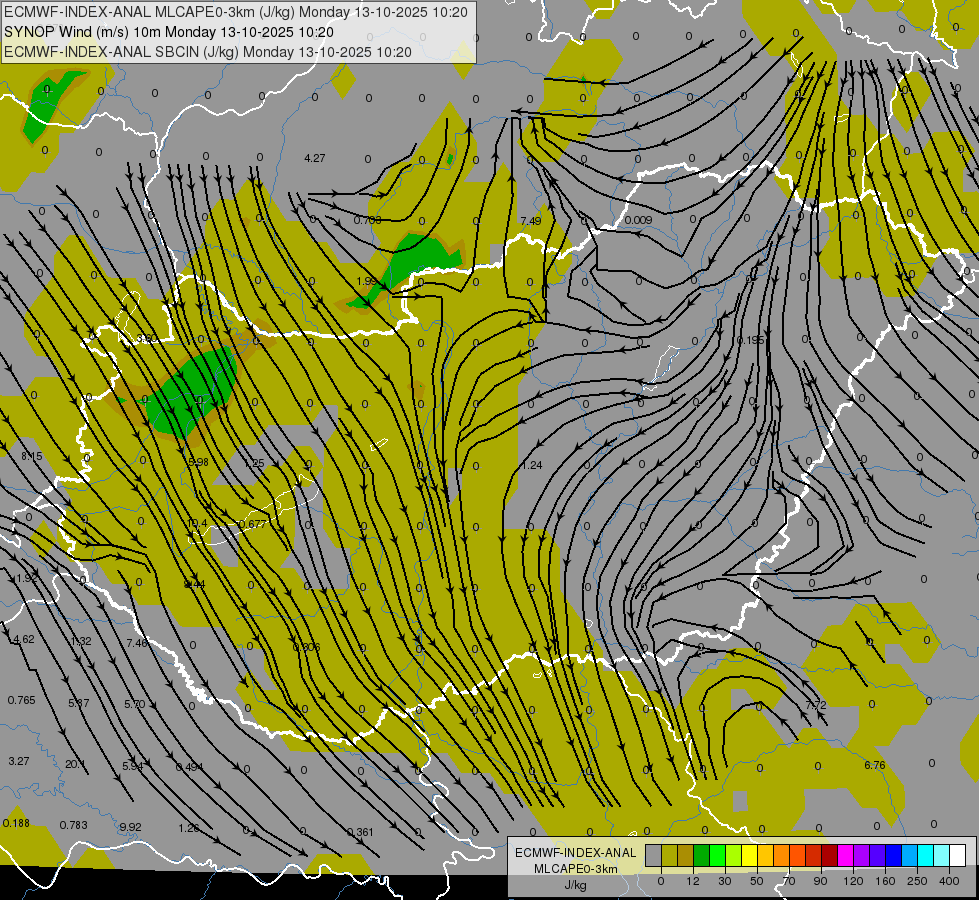This screenshot has height=900, width=979.
Task: Select the yellow swatch in the color legend
Action: pos(750,855)
